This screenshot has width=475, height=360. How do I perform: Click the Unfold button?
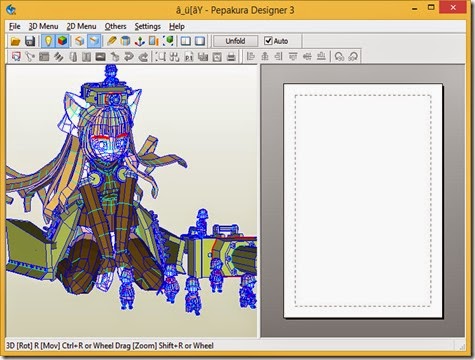(235, 41)
